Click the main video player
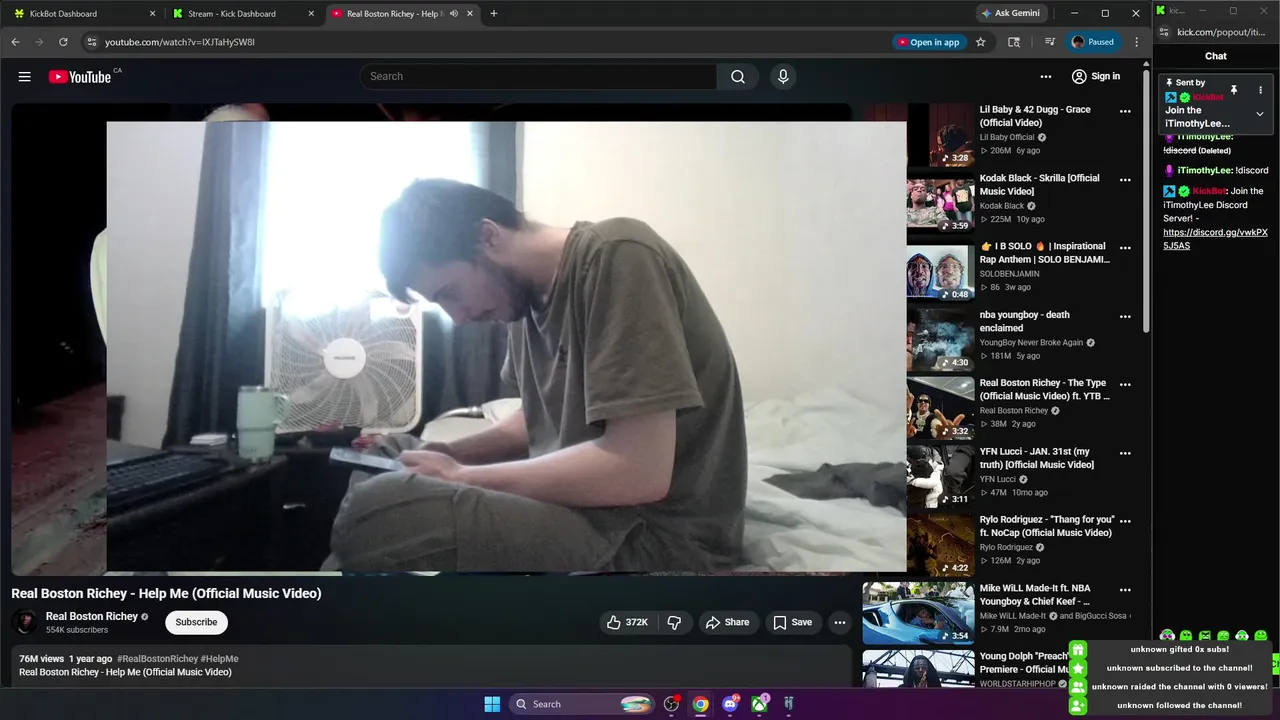Image resolution: width=1280 pixels, height=720 pixels. tap(431, 339)
